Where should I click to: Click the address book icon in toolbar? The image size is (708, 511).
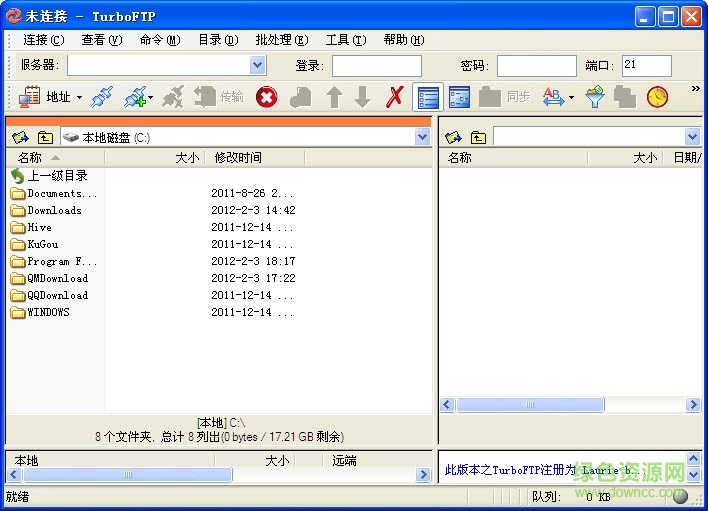coord(30,97)
